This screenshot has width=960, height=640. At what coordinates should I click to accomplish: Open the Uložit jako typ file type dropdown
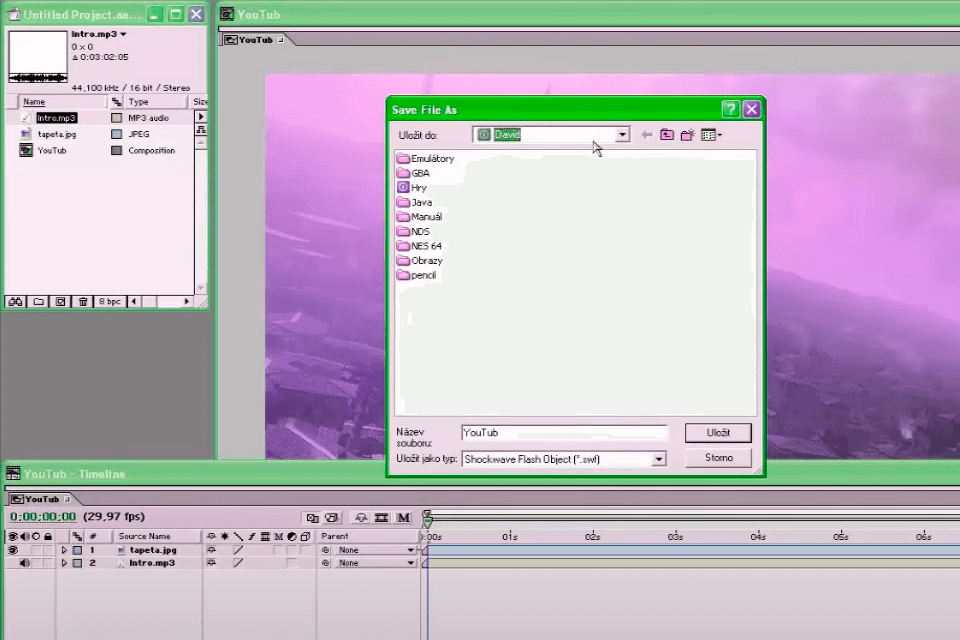[x=658, y=458]
